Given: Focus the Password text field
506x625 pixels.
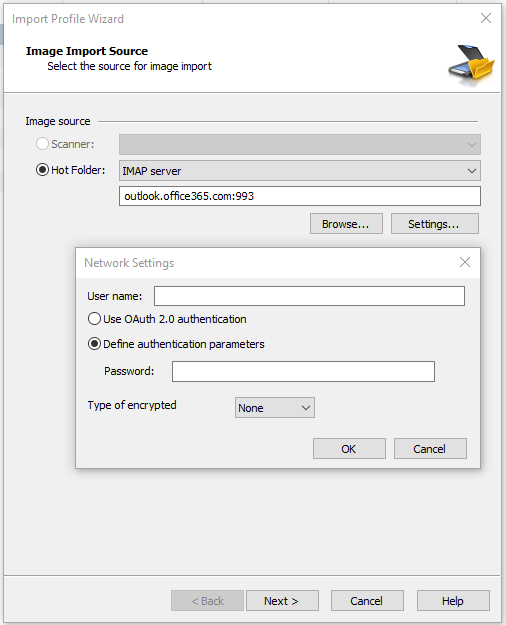Looking at the screenshot, I should coord(303,371).
